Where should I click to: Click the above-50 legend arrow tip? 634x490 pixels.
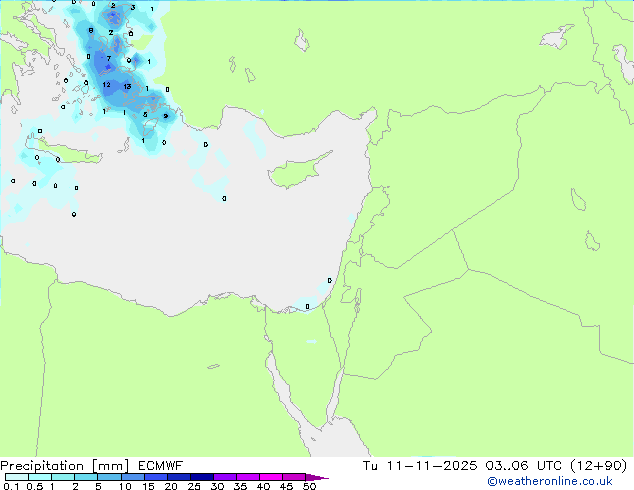[x=317, y=477]
